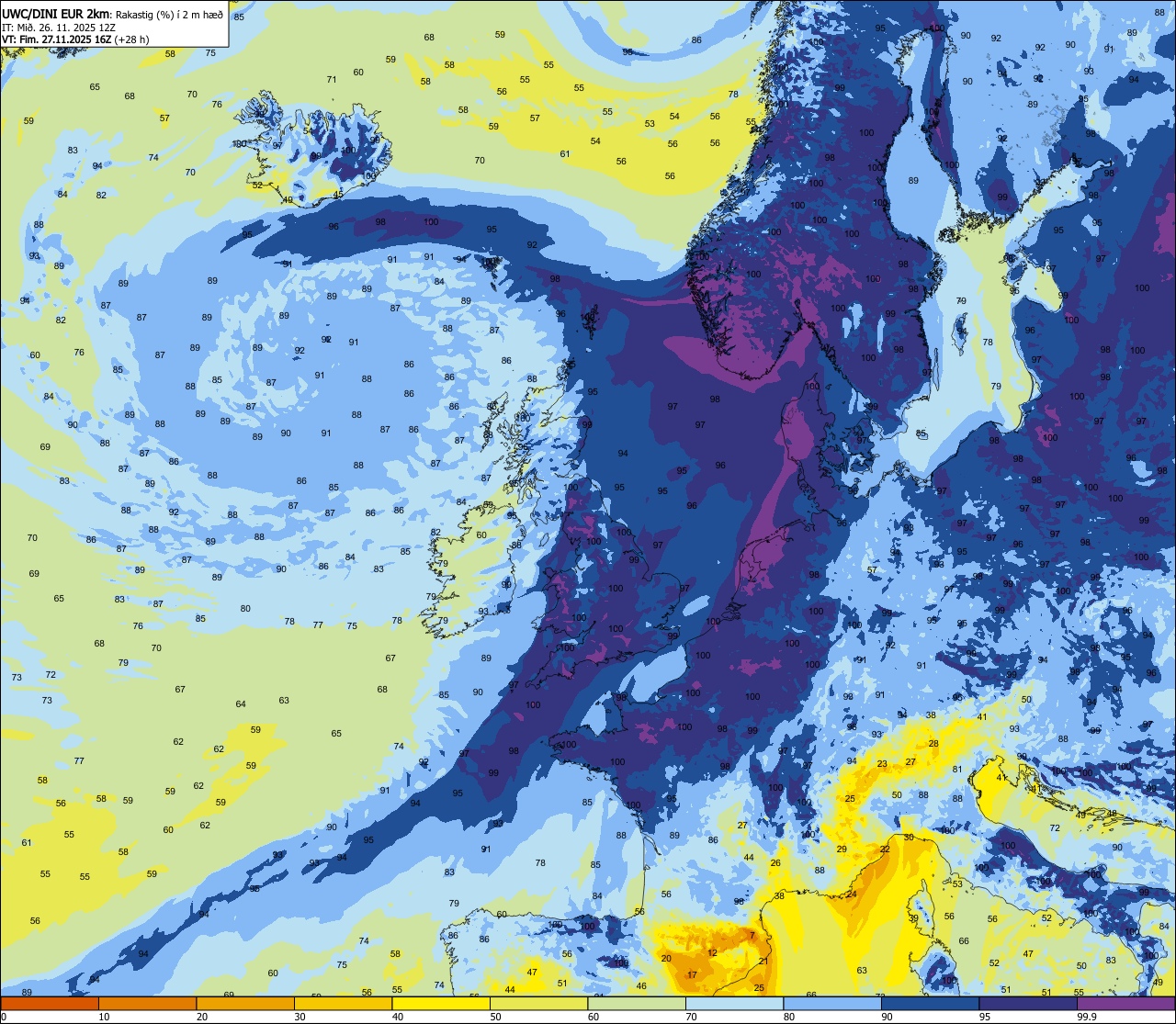Select the 30–40% legend color box

coord(343,1003)
